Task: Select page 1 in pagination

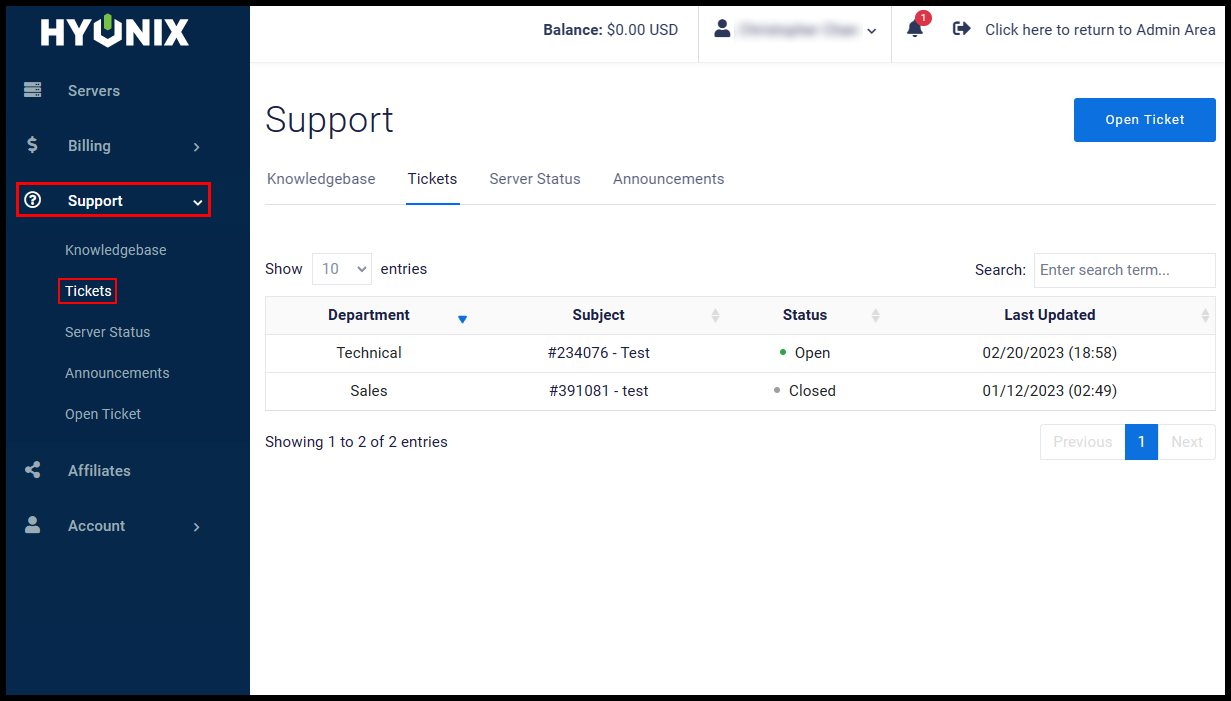Action: click(x=1141, y=441)
